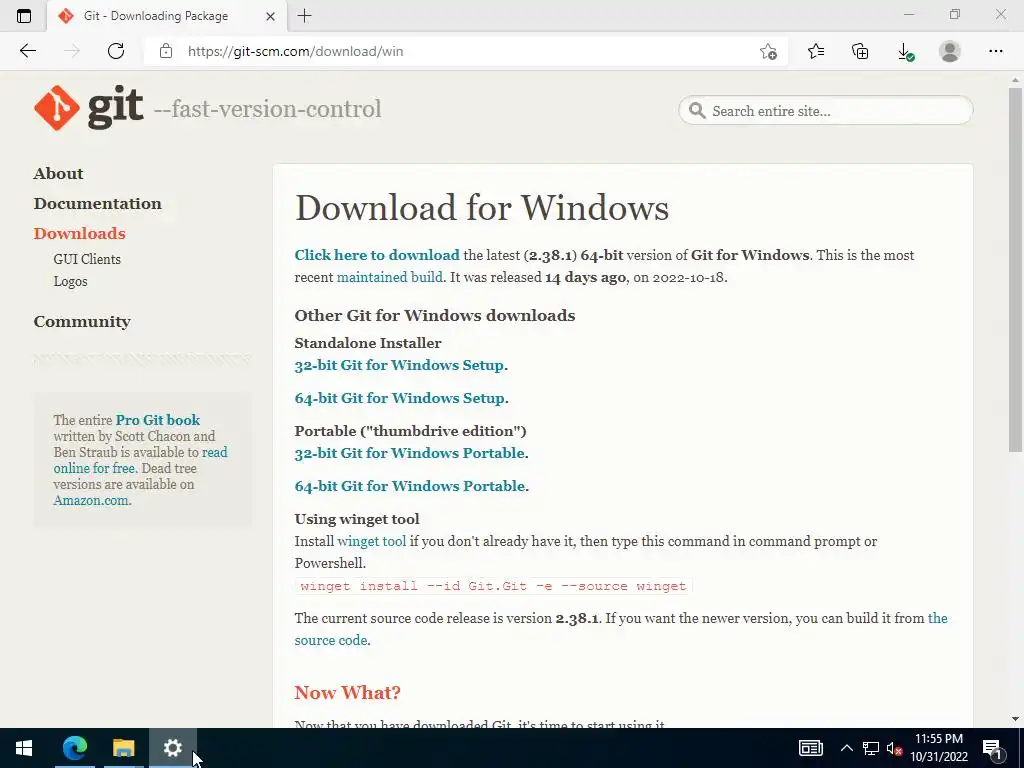
Task: Click the read online for free link
Action: (95, 468)
